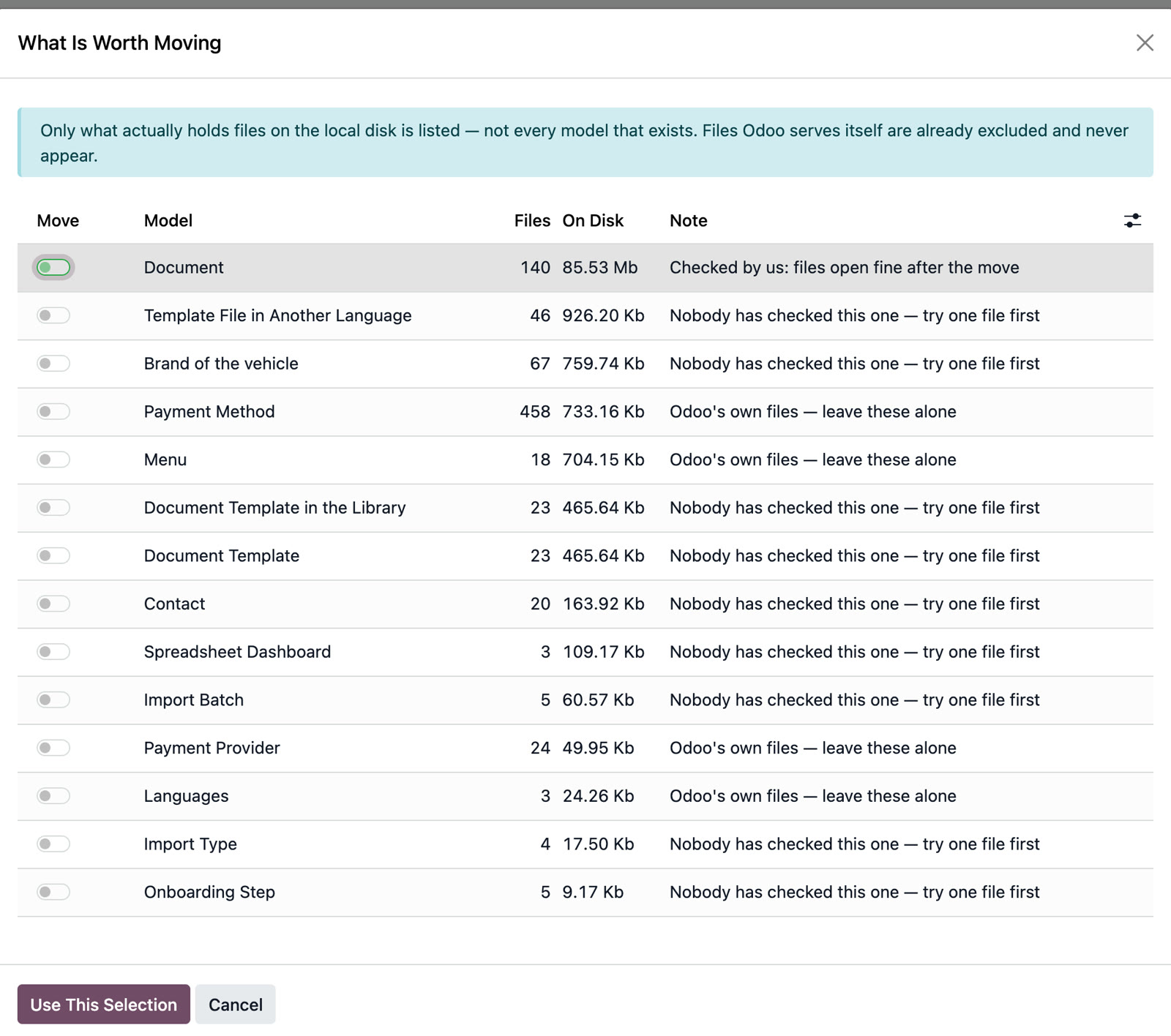Screen dimensions: 1171x1036
Task: Enable Move for Document Template in the Library
Action: [53, 508]
